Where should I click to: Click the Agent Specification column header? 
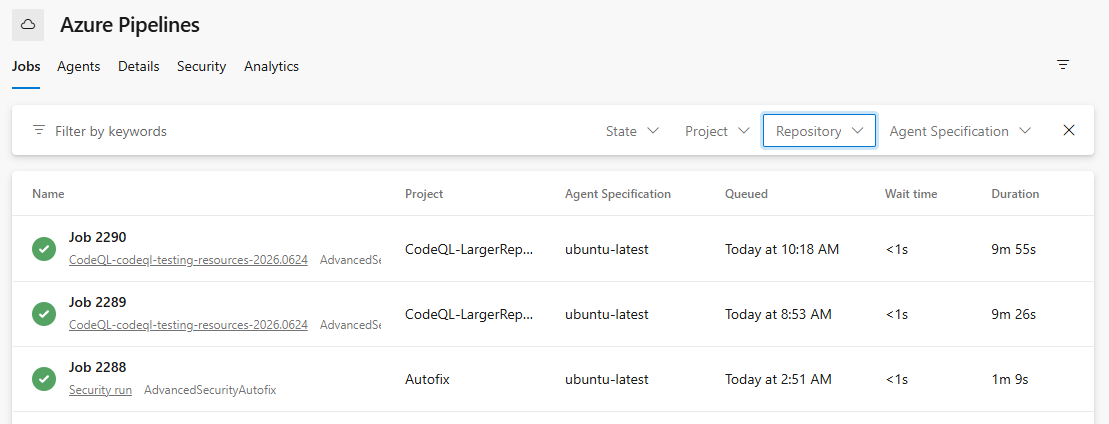click(617, 193)
